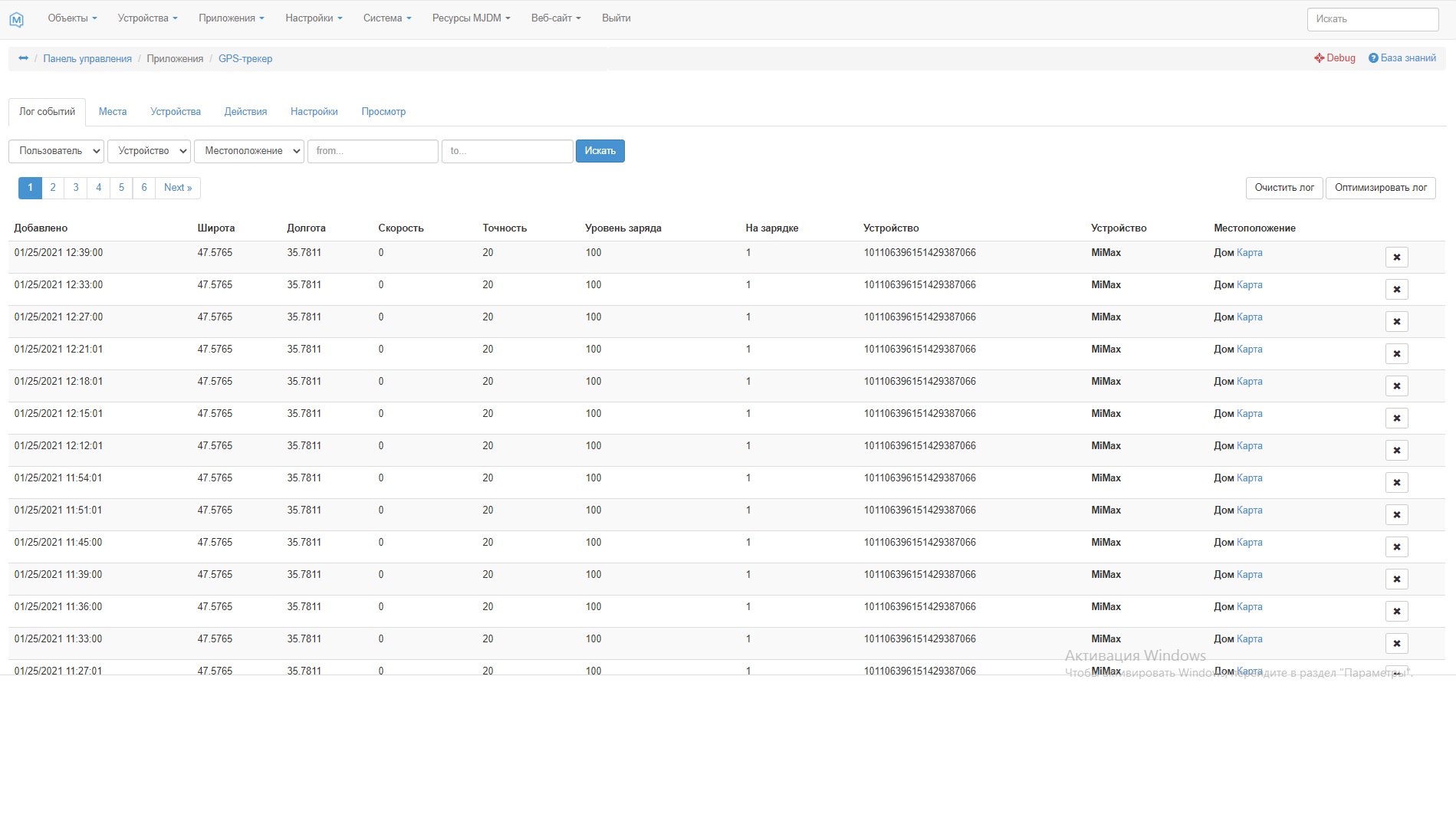This screenshot has height=814, width=1456.
Task: Click the MajorDoMo logo icon
Action: tap(16, 20)
